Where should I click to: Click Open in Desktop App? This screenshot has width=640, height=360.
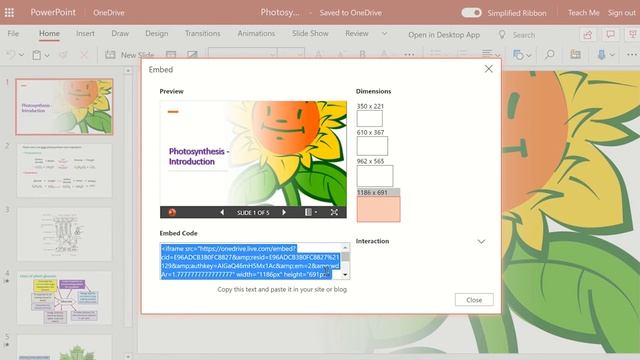pos(444,35)
